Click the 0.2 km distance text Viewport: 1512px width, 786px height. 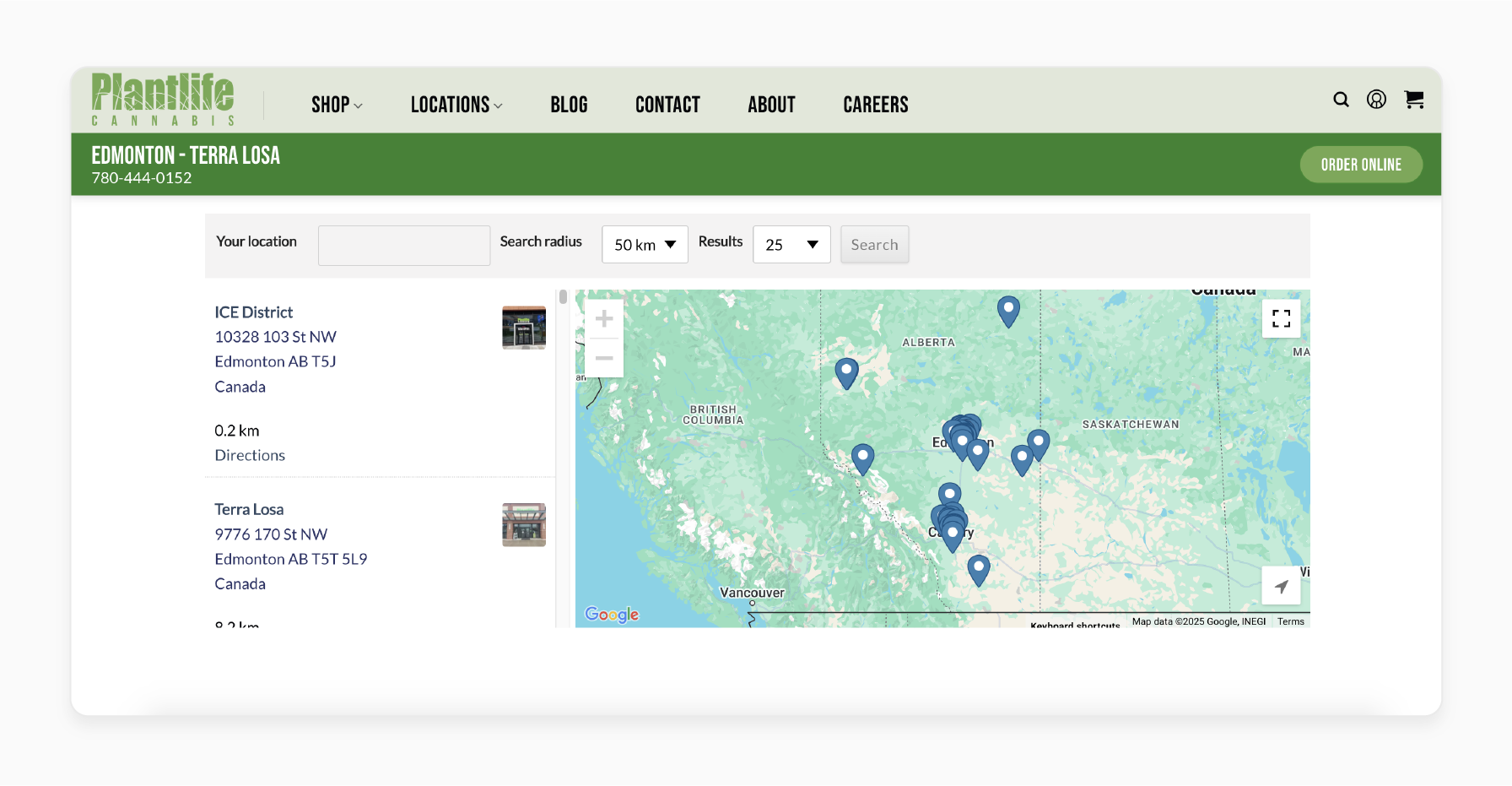pos(237,431)
